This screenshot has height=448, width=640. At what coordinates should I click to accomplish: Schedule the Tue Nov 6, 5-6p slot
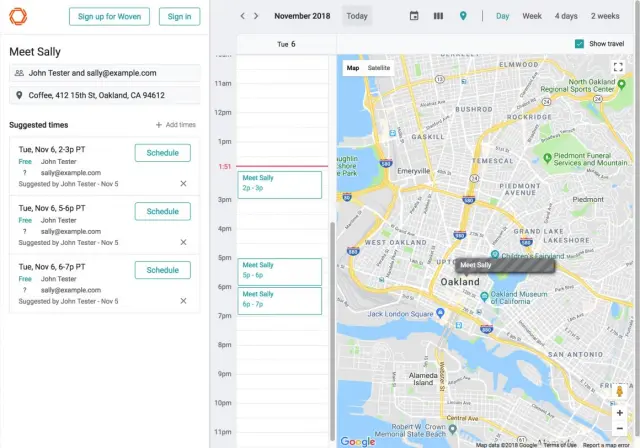162,211
